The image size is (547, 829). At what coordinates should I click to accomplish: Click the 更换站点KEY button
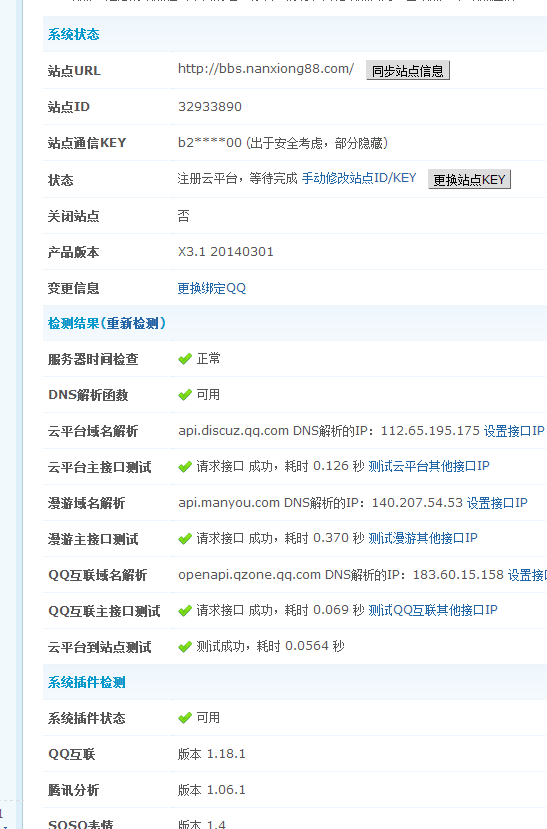469,179
